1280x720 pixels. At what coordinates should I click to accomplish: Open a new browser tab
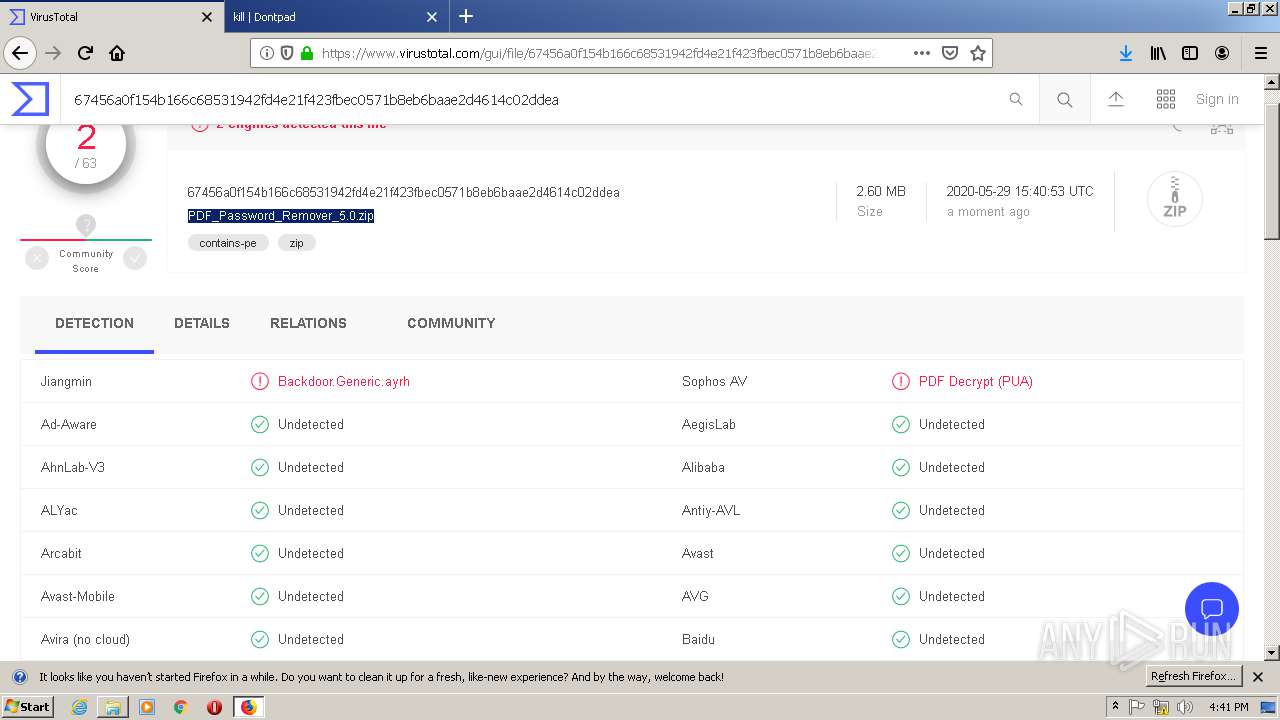[x=466, y=16]
